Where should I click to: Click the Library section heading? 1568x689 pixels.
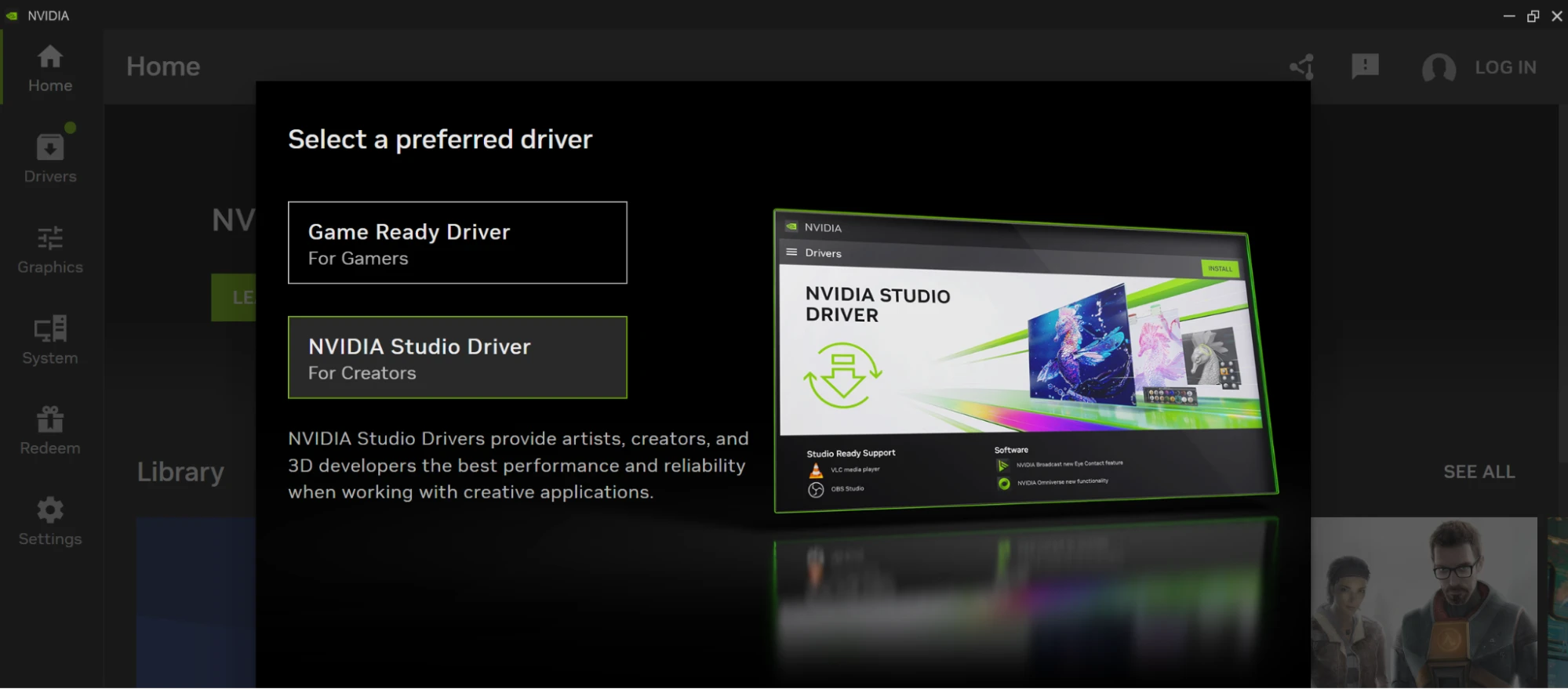point(180,472)
